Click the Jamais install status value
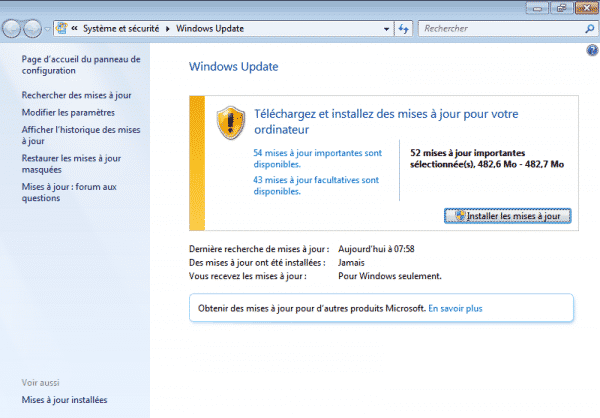600x418 pixels. (351, 263)
